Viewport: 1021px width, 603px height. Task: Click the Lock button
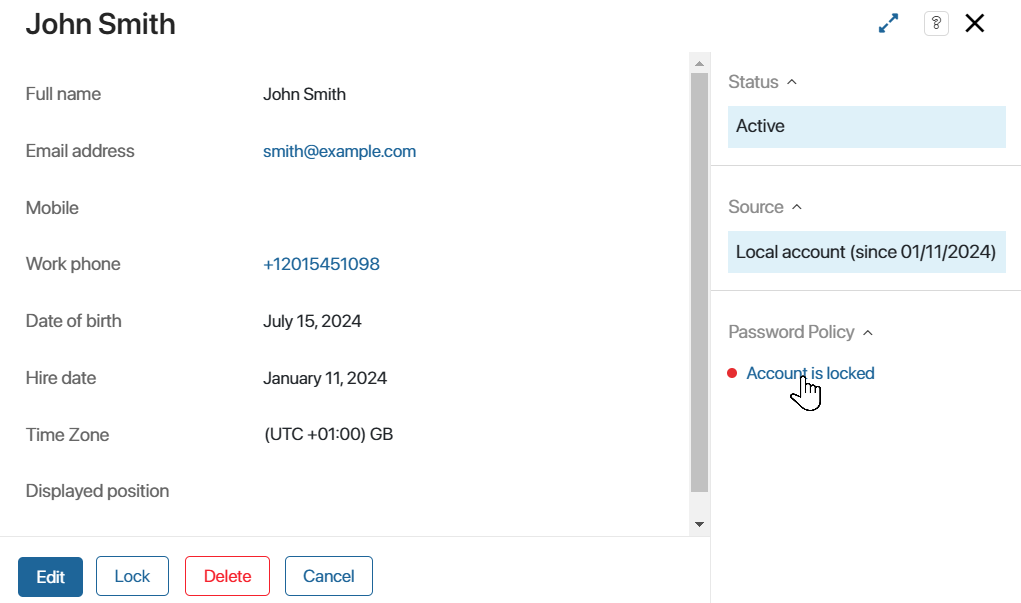pos(132,576)
